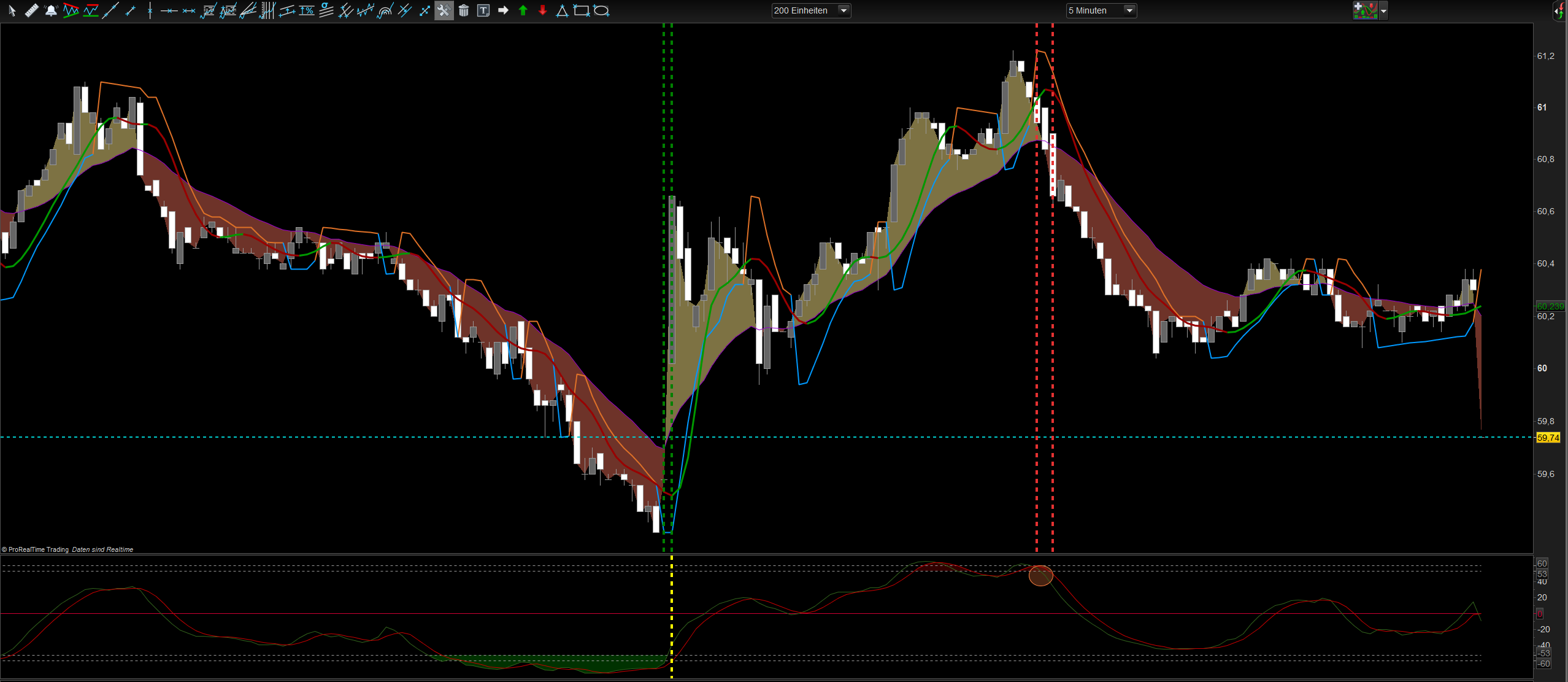Image resolution: width=1568 pixels, height=682 pixels.
Task: Click the alert bell icon
Action: (x=51, y=10)
